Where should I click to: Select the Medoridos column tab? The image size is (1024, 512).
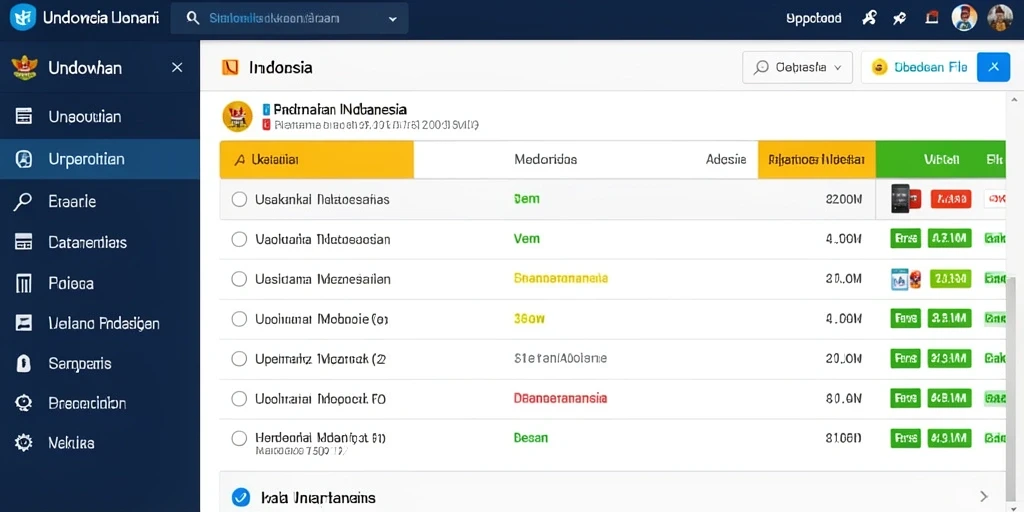click(545, 159)
